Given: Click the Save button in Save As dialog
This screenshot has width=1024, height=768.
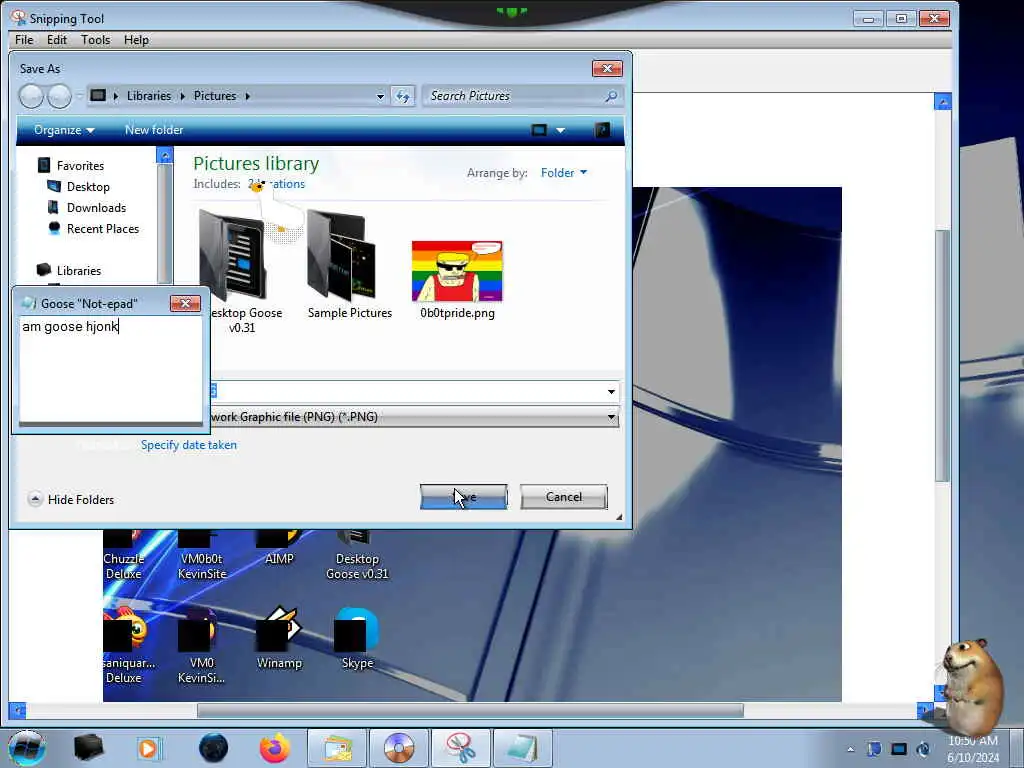Looking at the screenshot, I should coord(464,497).
